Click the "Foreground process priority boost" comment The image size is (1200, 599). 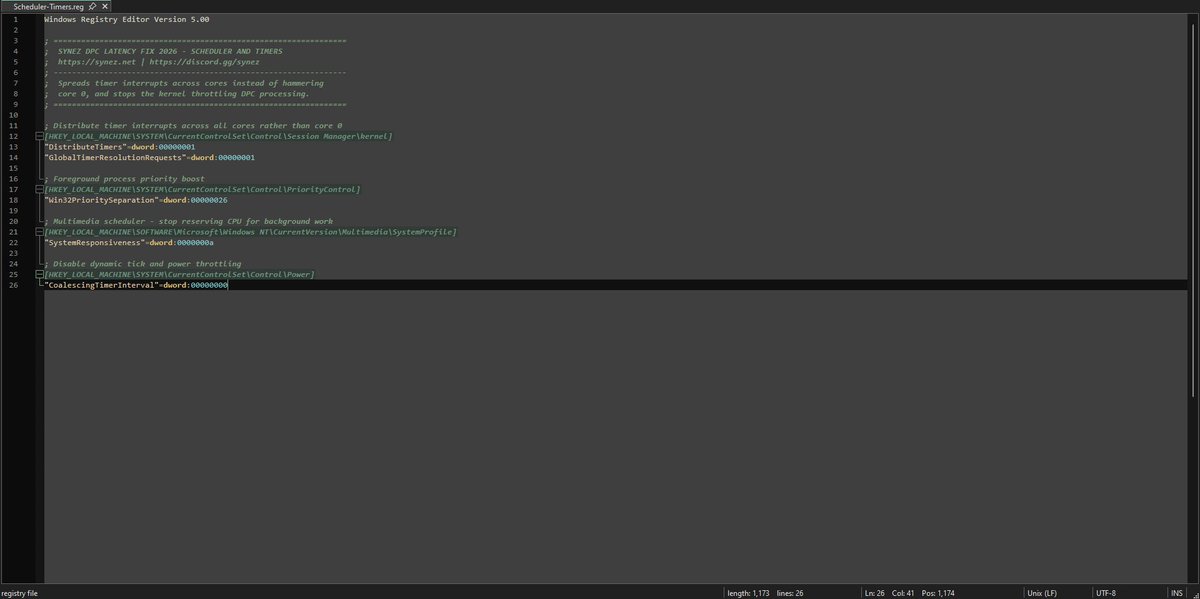pyautogui.click(x=126, y=178)
